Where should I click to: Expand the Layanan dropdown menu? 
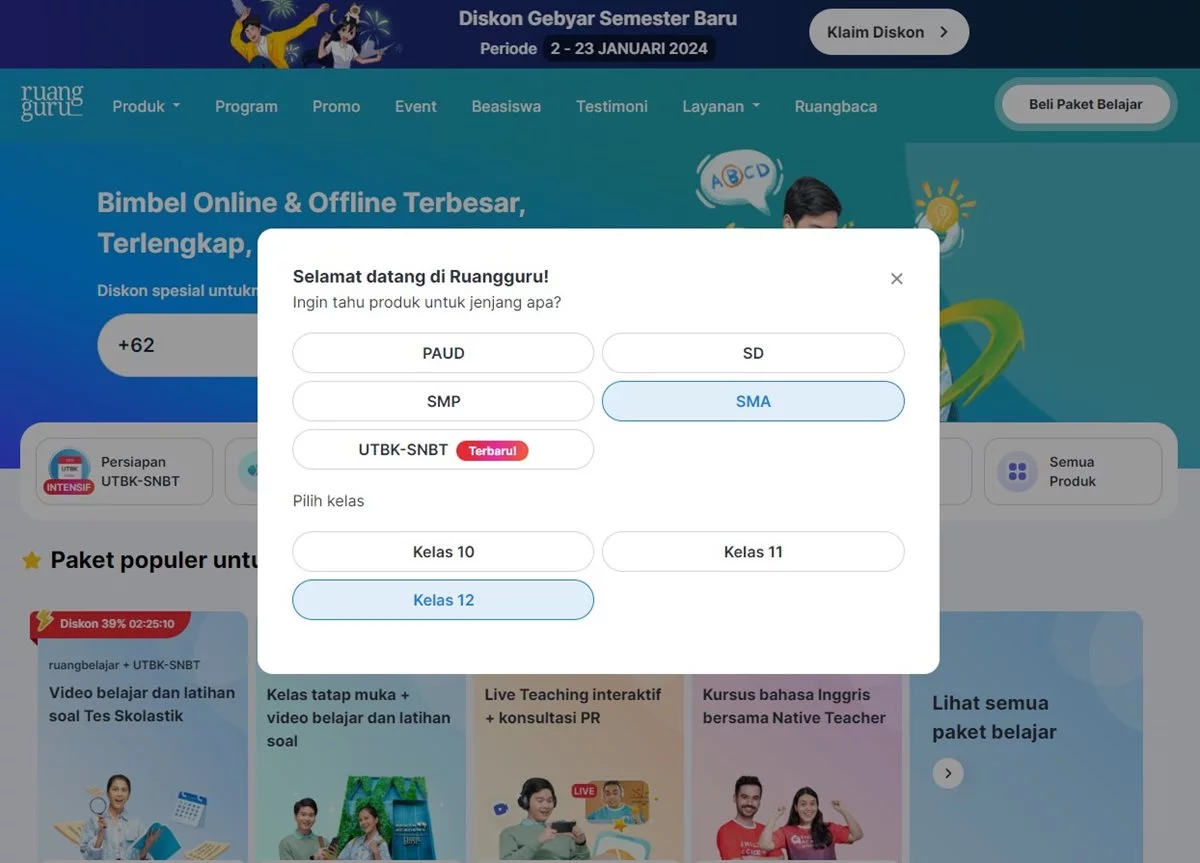tap(721, 106)
